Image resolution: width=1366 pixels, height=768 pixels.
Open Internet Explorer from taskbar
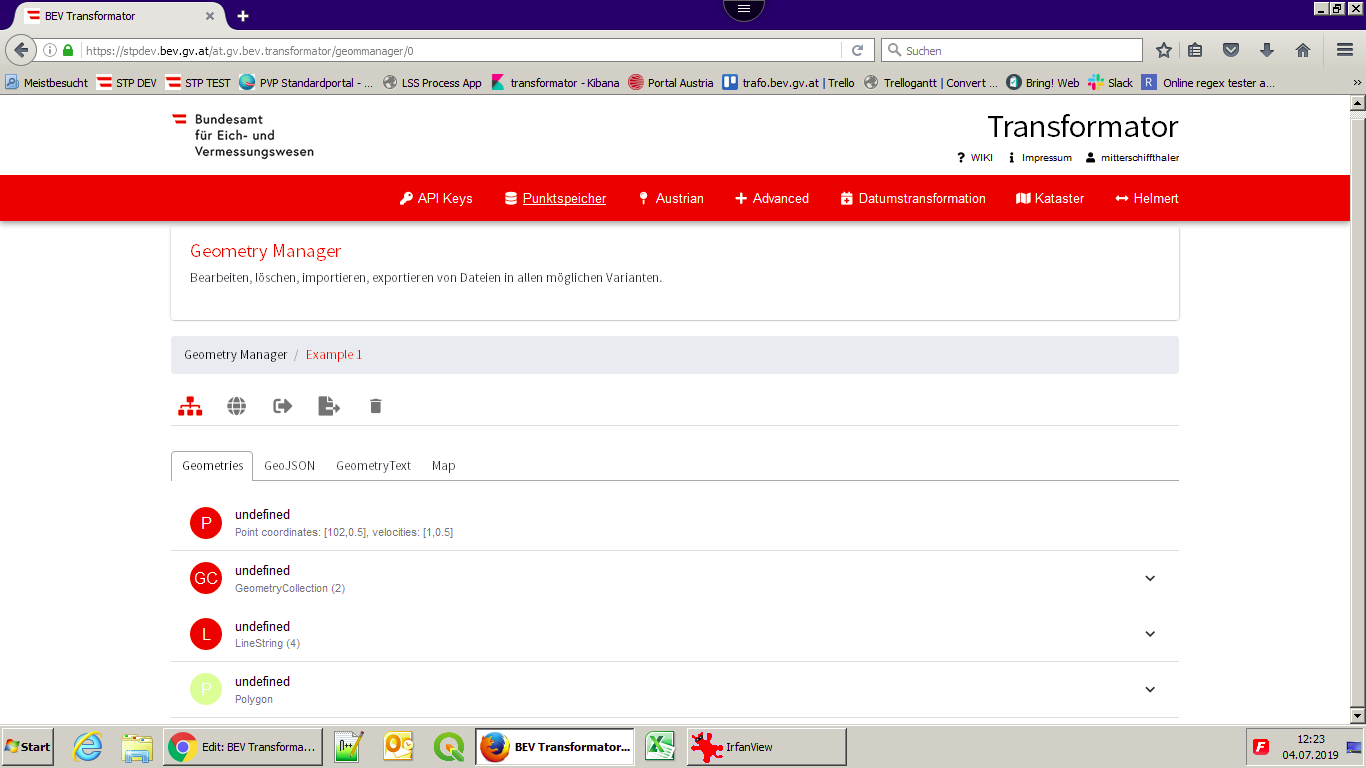coord(88,747)
